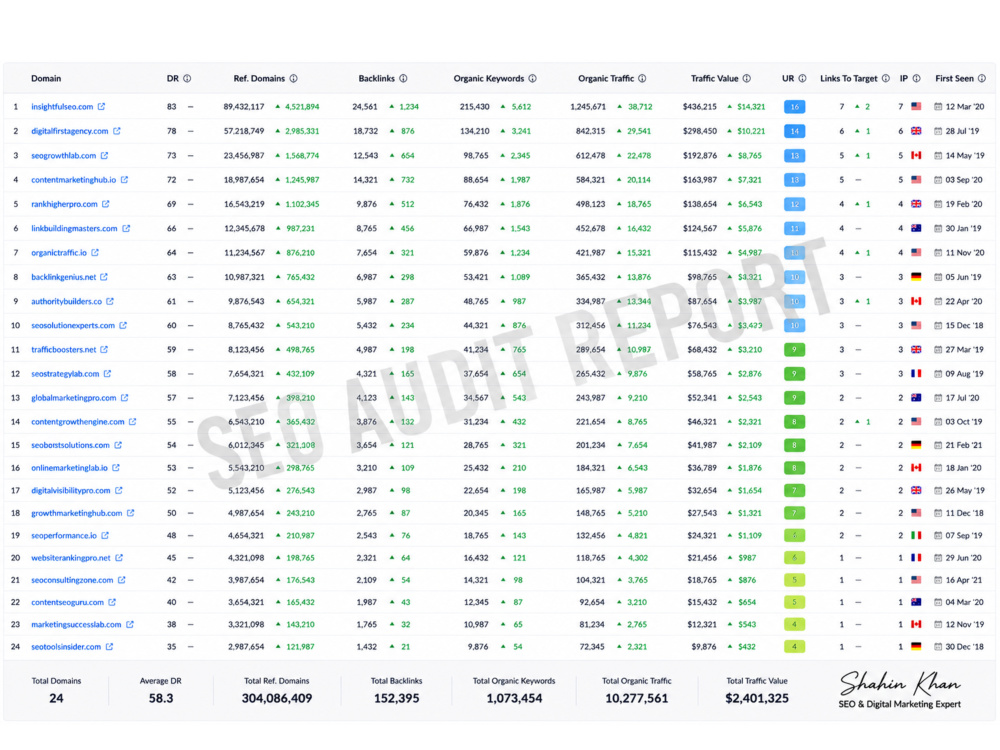Sort table by Domain column header
Image resolution: width=1000 pixels, height=750 pixels.
pyautogui.click(x=46, y=78)
